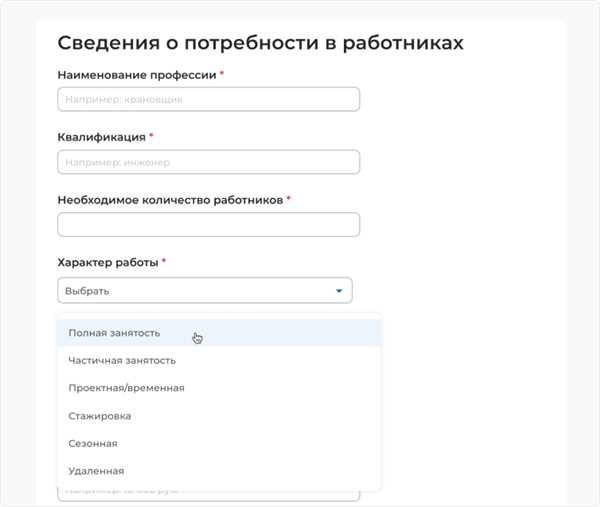This screenshot has width=600, height=507.
Task: Click the blue arrow in Характер работы dropdown
Action: (339, 291)
